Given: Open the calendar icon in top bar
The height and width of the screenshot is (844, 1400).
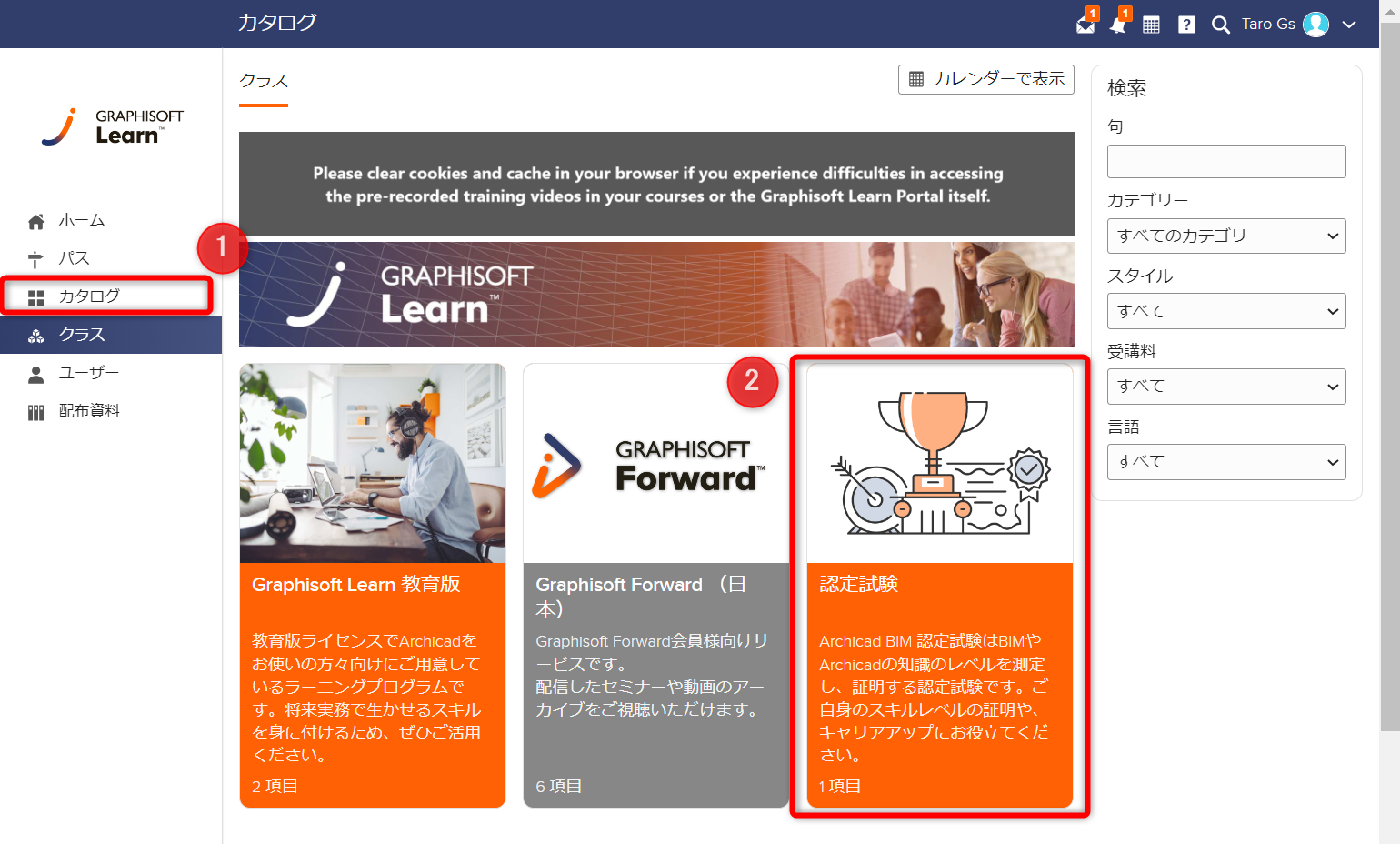Looking at the screenshot, I should click(1151, 25).
